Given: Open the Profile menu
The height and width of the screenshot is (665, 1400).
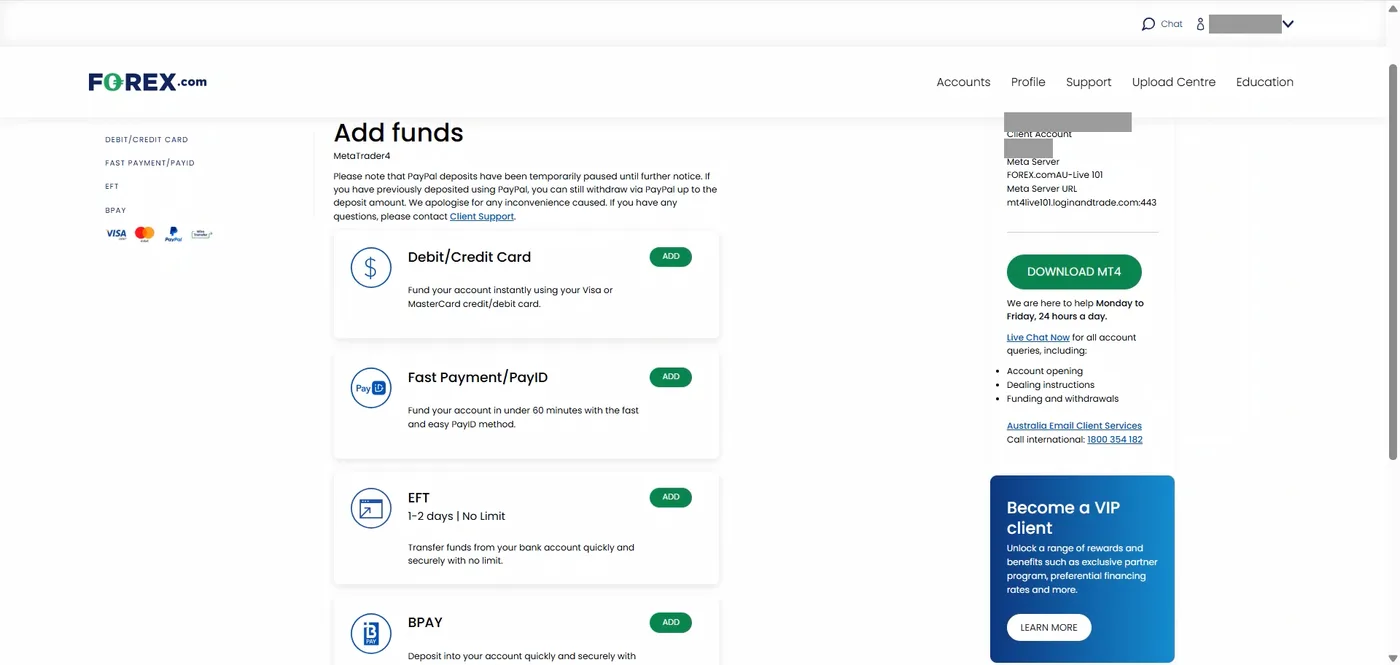Looking at the screenshot, I should tap(1028, 82).
